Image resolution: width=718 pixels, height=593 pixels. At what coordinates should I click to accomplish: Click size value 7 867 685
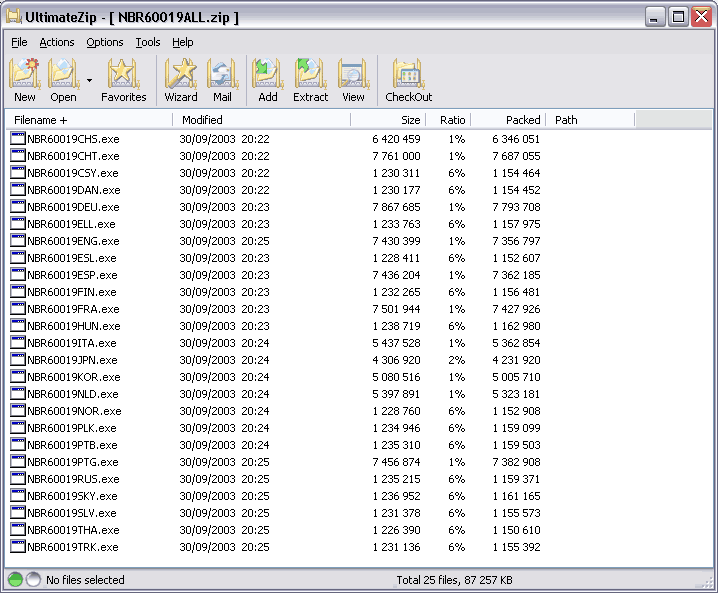click(396, 207)
